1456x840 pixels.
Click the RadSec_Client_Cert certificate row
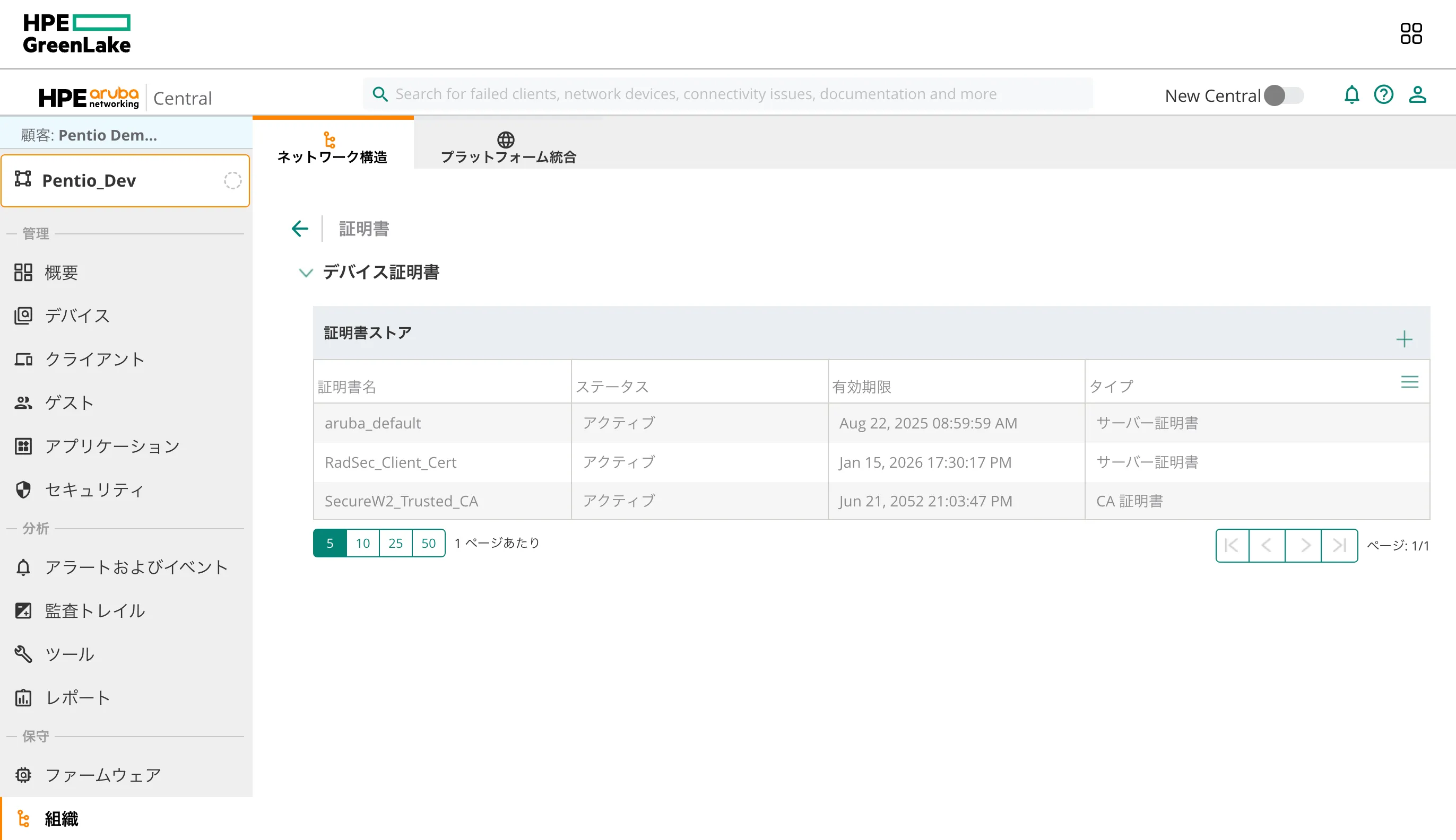[390, 462]
